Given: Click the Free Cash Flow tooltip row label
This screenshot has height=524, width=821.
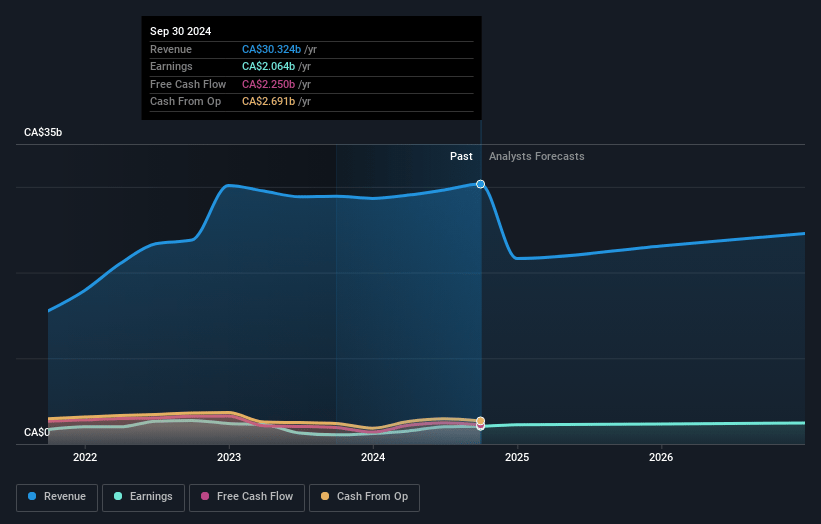Looking at the screenshot, I should [188, 84].
